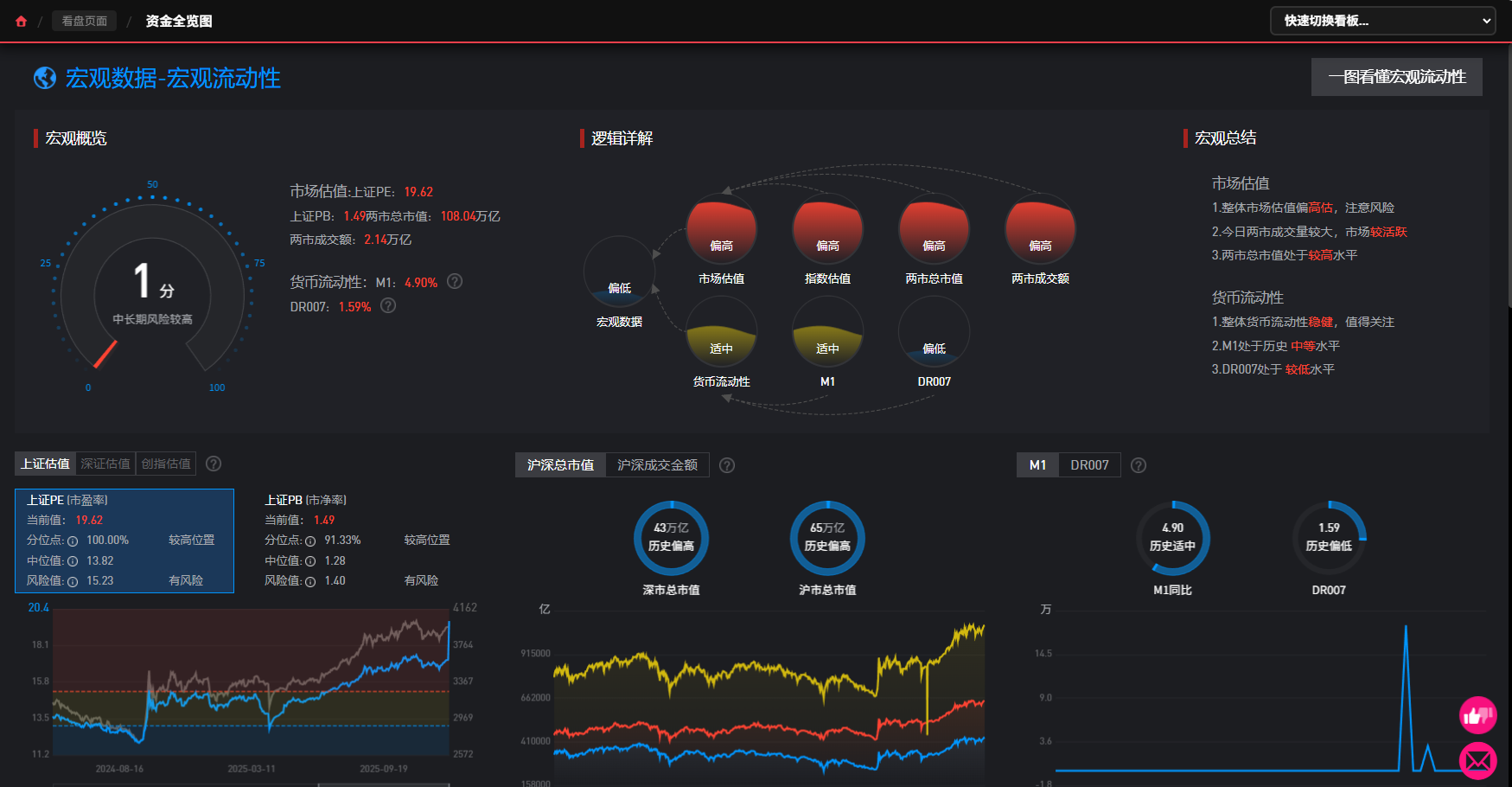Click the pink thumbs-up feedback icon
The image size is (1512, 787).
pyautogui.click(x=1477, y=715)
